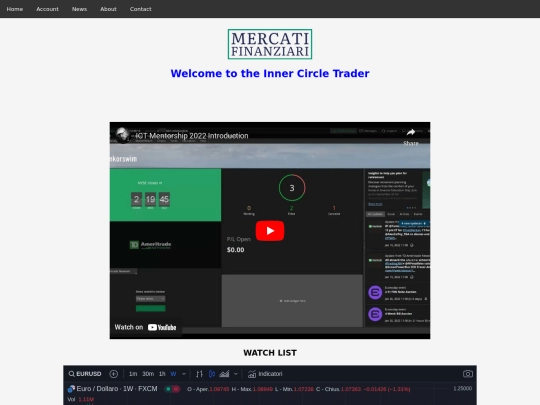Select the candlestick chart style icon

click(x=212, y=374)
